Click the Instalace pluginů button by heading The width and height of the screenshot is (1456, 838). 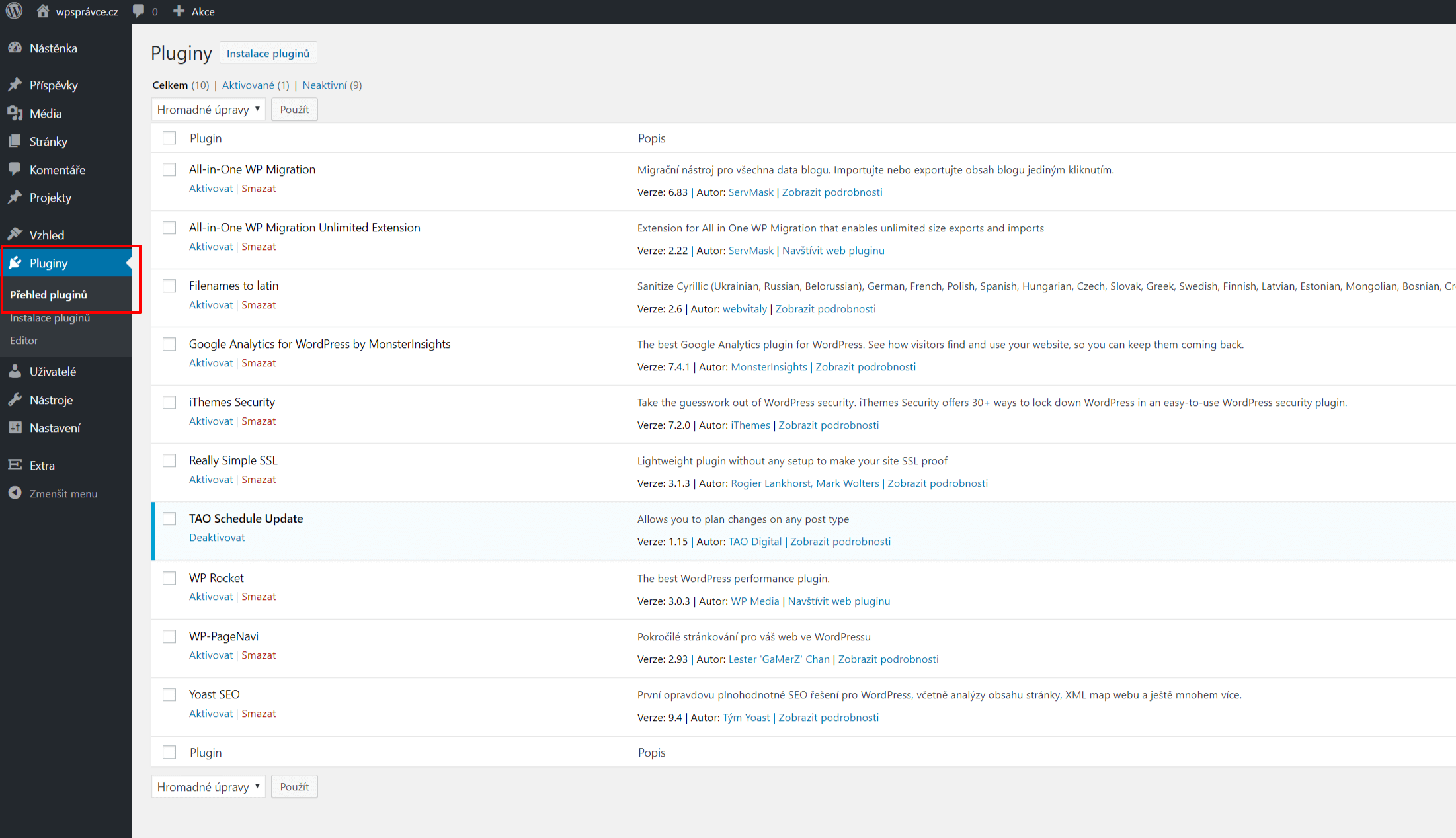point(268,53)
